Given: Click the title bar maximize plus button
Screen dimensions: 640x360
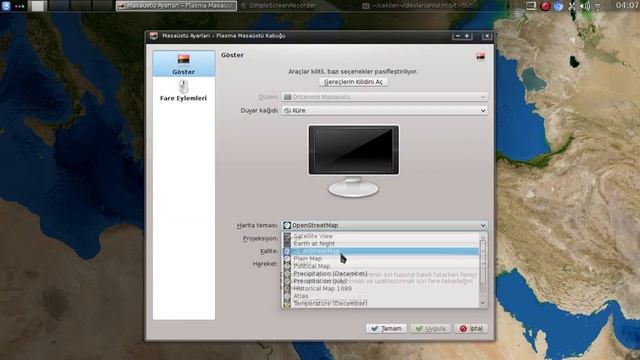Looking at the screenshot, I should click(467, 36).
